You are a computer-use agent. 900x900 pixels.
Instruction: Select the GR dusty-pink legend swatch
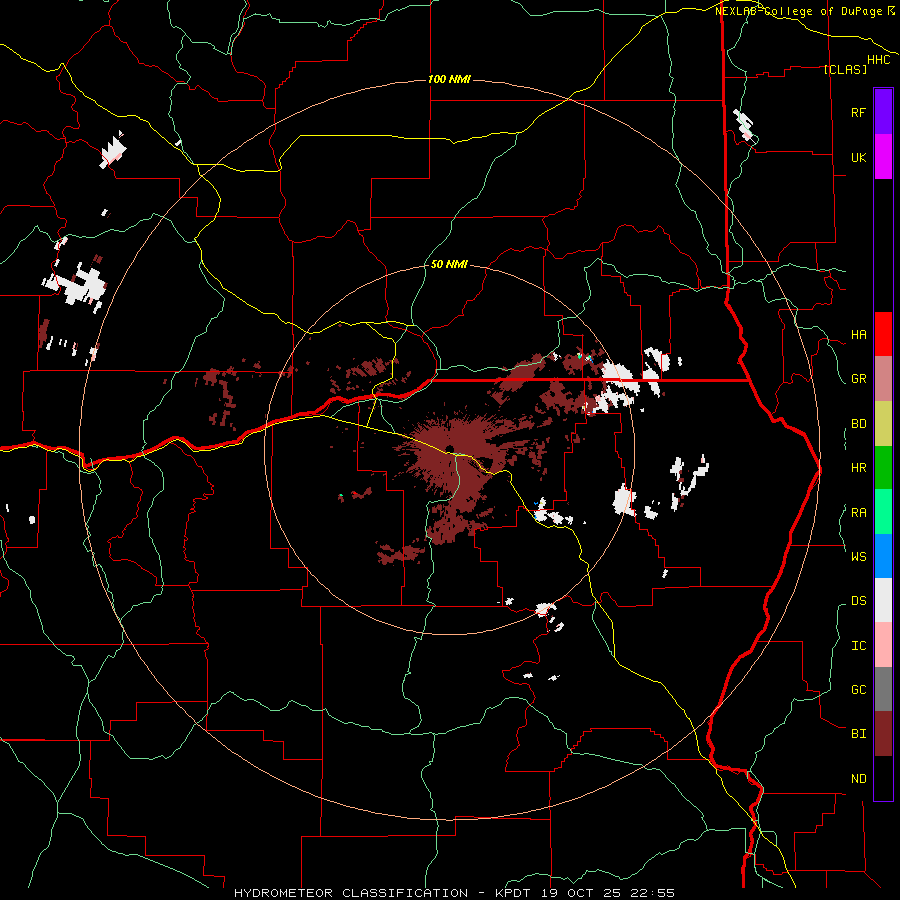coord(883,379)
